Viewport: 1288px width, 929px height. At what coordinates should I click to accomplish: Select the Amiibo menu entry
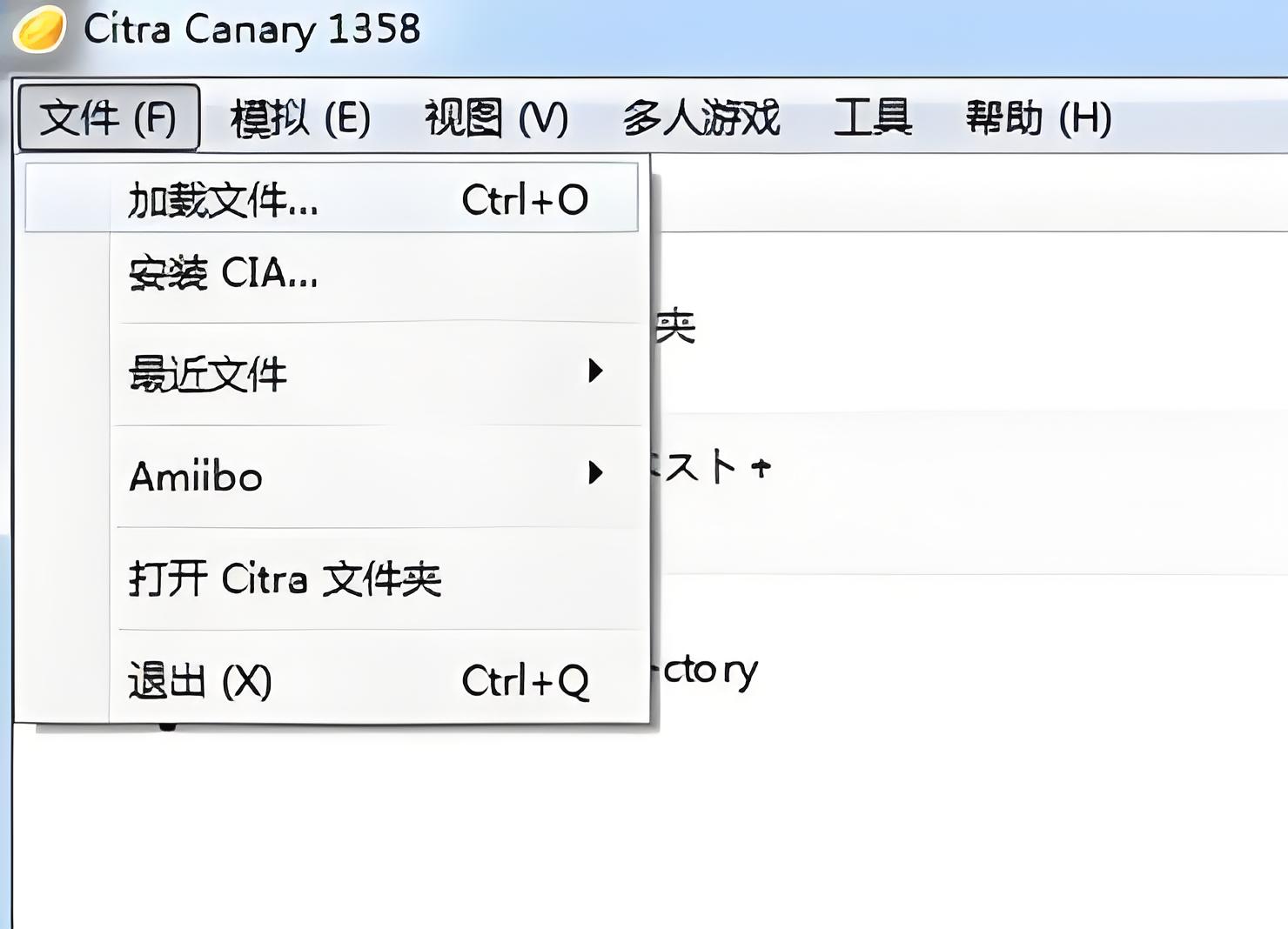[x=332, y=476]
